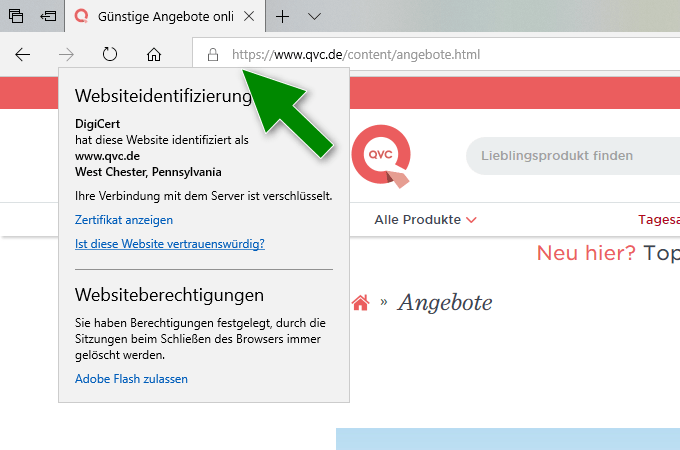
Task: Reload the page with refresh icon
Action: coord(110,55)
